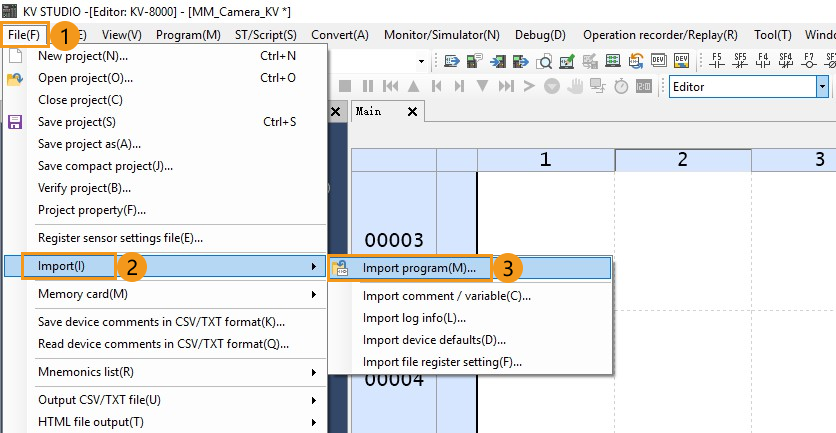Click the New project page icon
The width and height of the screenshot is (836, 433).
(14, 56)
